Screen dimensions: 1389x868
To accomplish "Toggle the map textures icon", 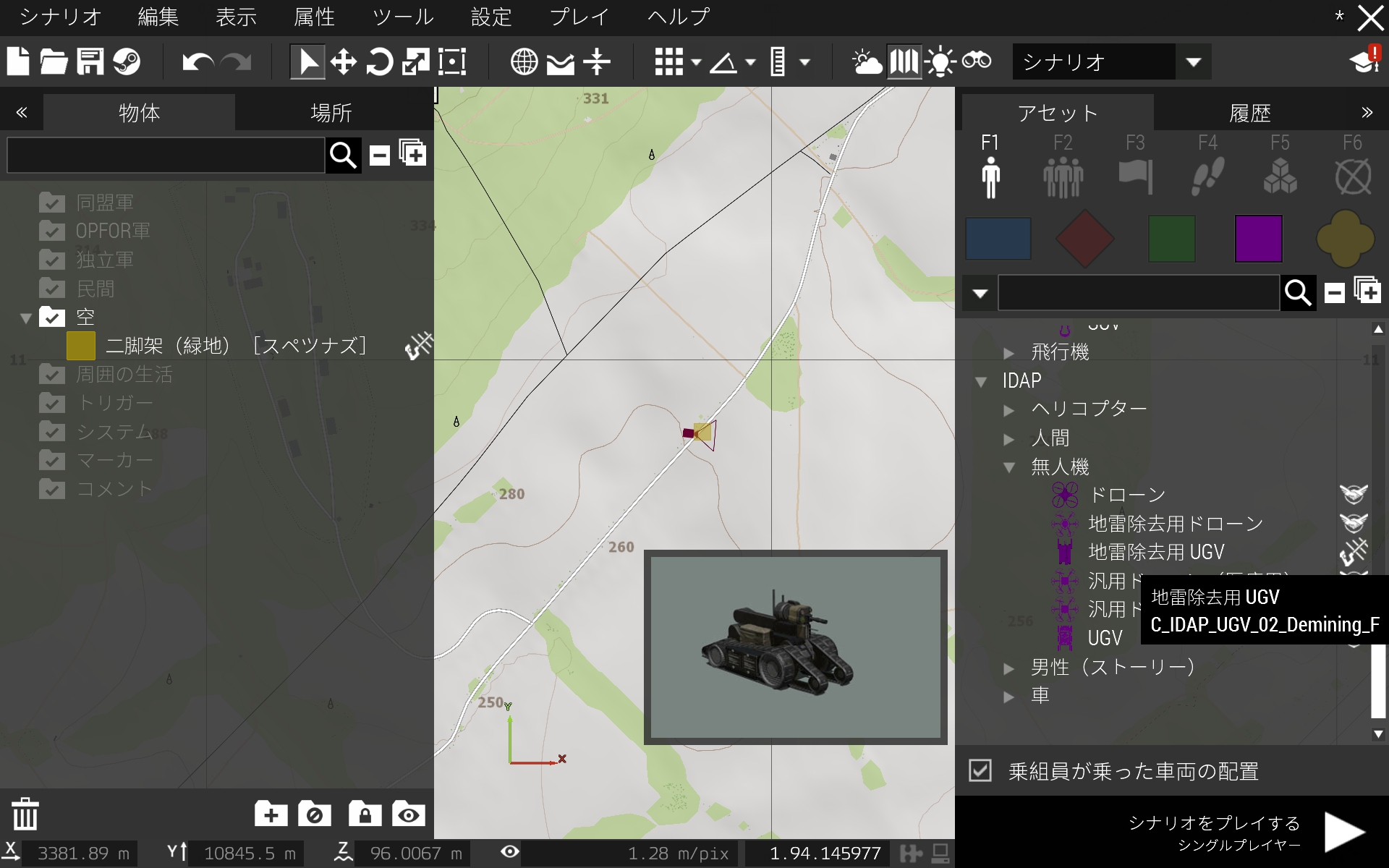I will tap(904, 61).
